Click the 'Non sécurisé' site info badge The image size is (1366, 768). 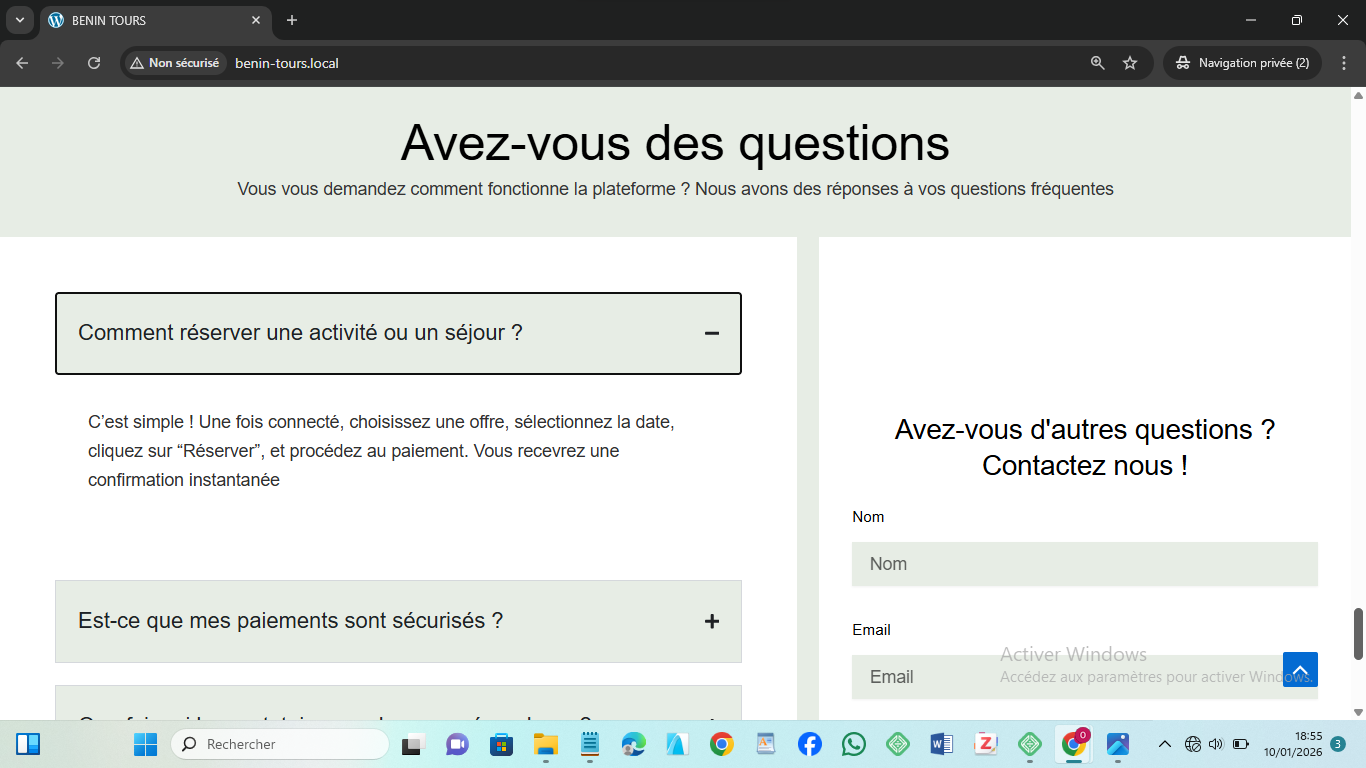pyautogui.click(x=174, y=63)
